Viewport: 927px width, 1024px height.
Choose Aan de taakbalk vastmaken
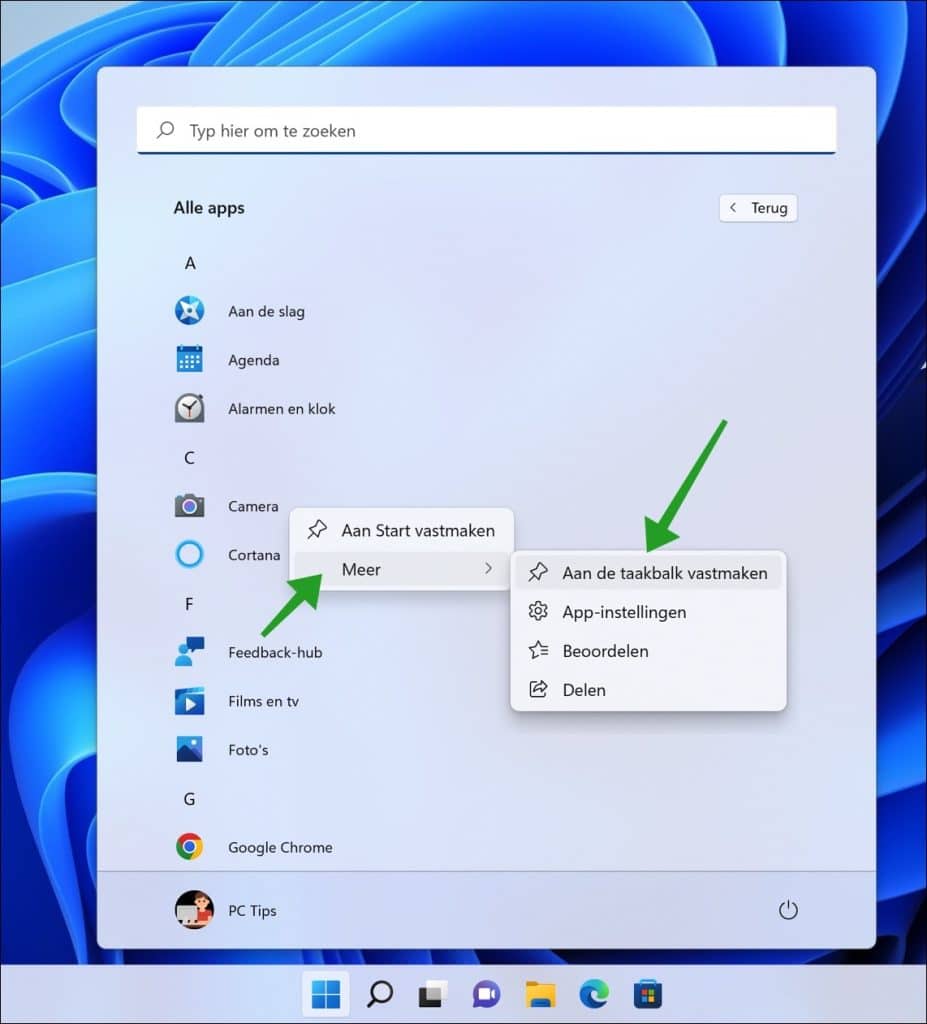648,573
